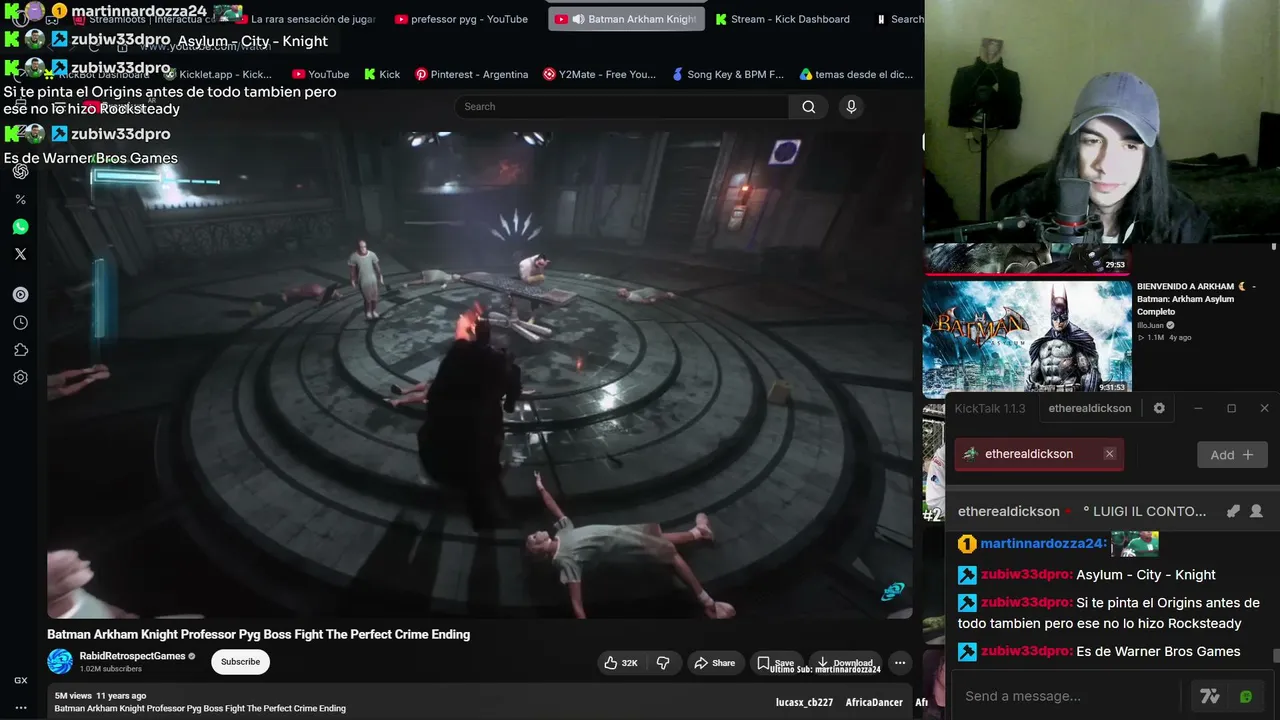Download the YouTube video
Image resolution: width=1280 pixels, height=720 pixels.
845,663
